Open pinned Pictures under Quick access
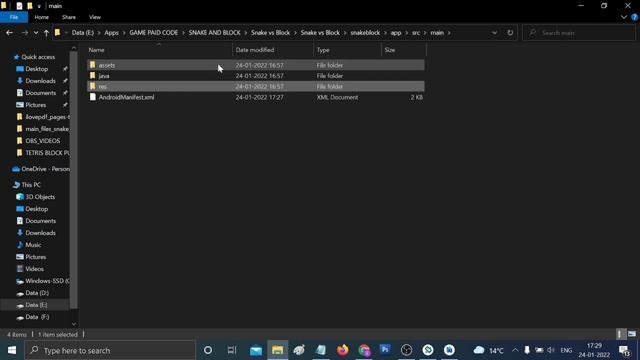Viewport: 640px width, 360px height. (36, 105)
